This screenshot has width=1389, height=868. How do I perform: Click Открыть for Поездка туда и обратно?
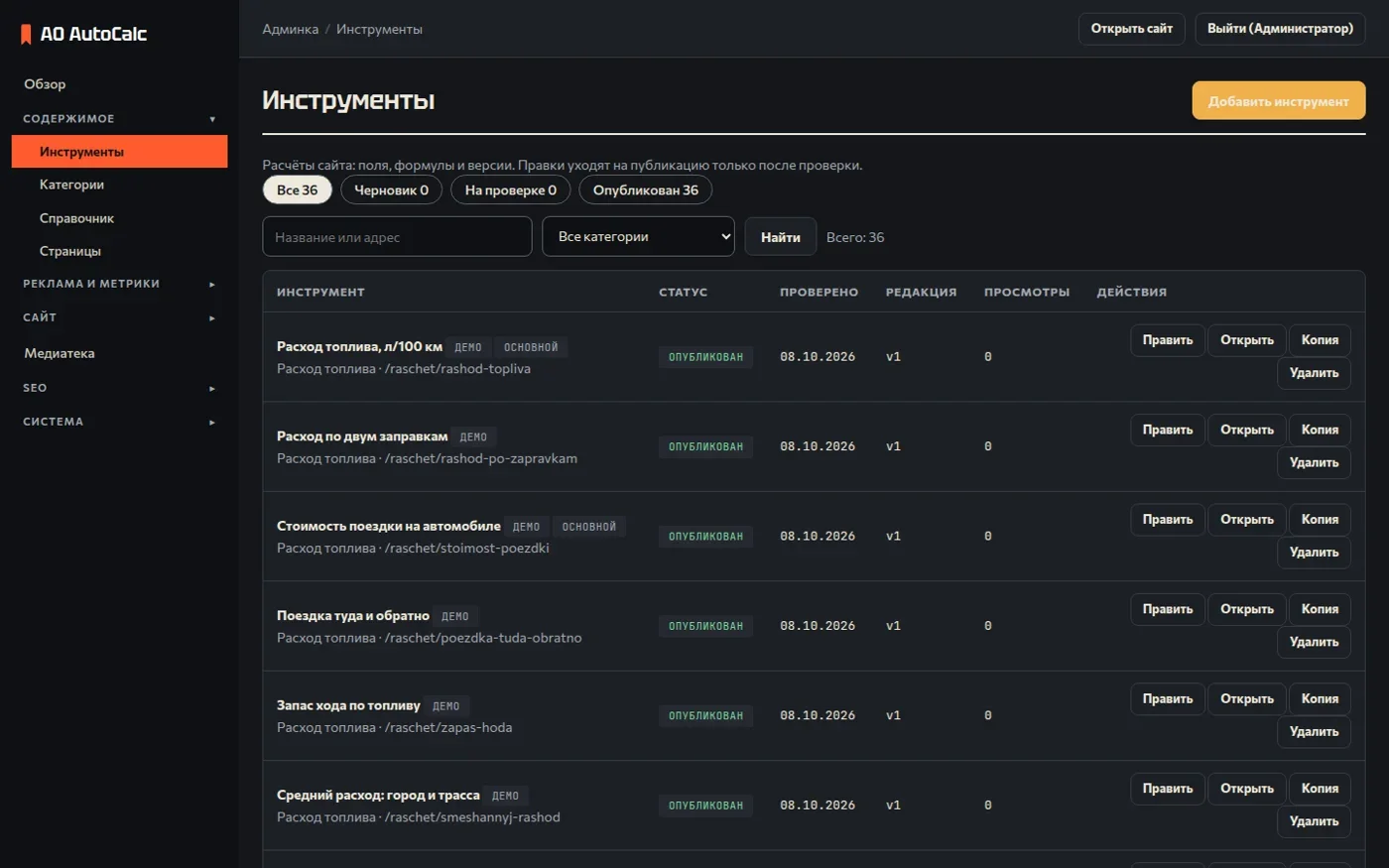point(1247,609)
